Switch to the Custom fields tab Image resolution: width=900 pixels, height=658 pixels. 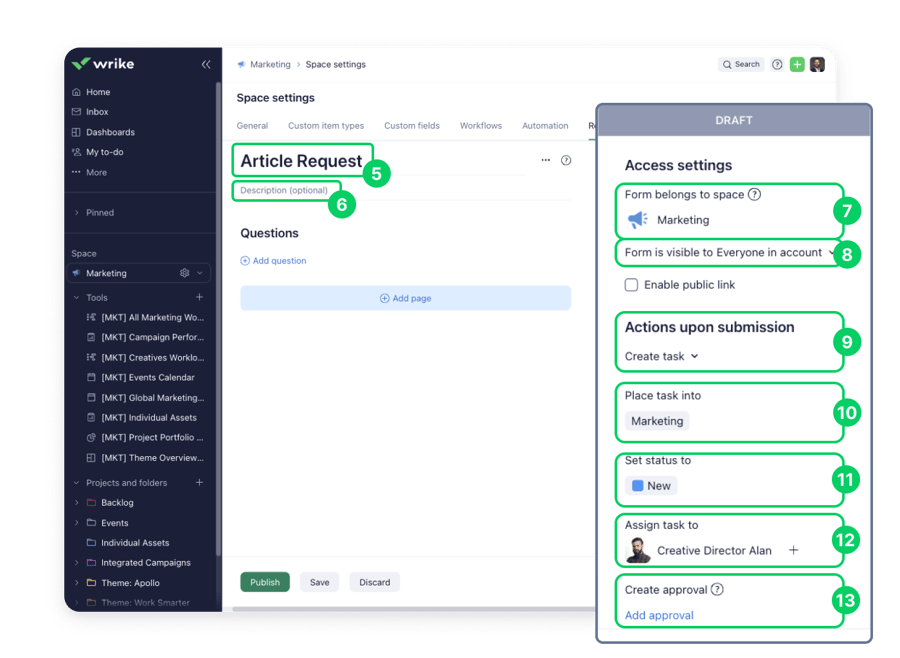point(412,126)
